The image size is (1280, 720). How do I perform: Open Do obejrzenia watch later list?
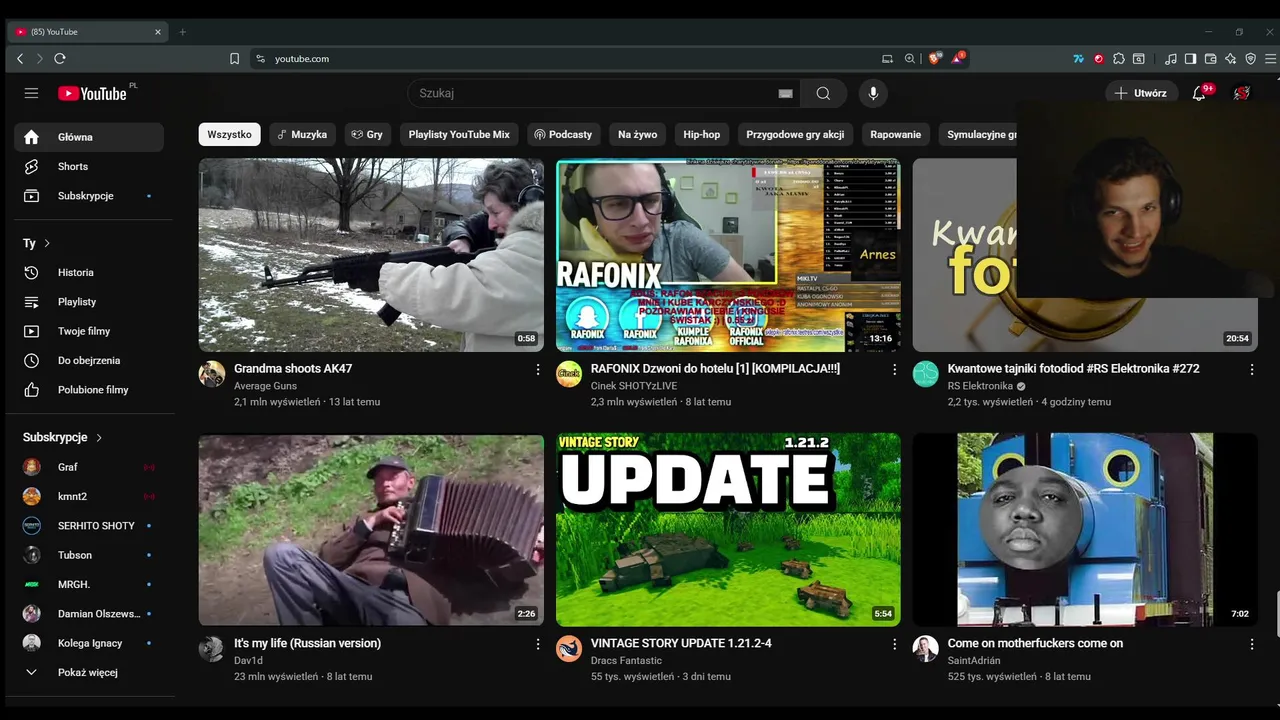click(x=89, y=360)
